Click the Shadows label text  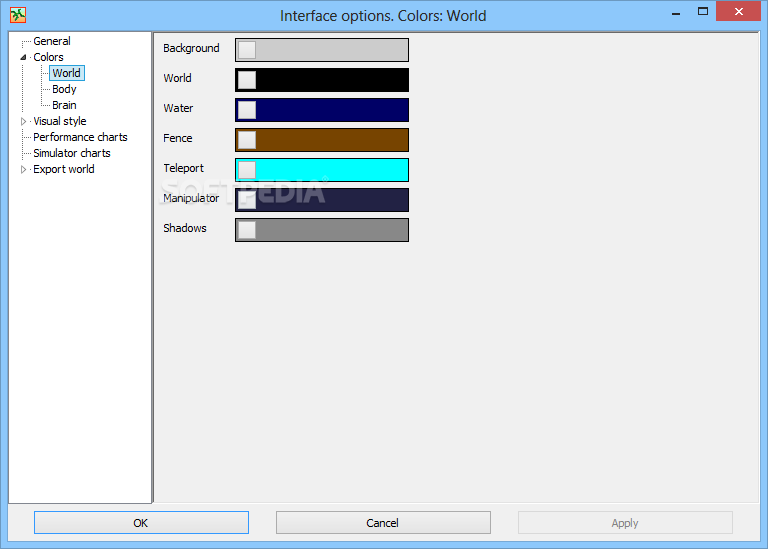(185, 228)
